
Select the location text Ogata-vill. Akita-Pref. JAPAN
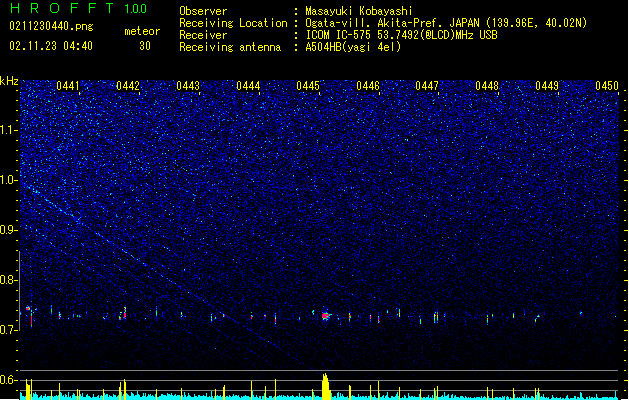[x=392, y=23]
